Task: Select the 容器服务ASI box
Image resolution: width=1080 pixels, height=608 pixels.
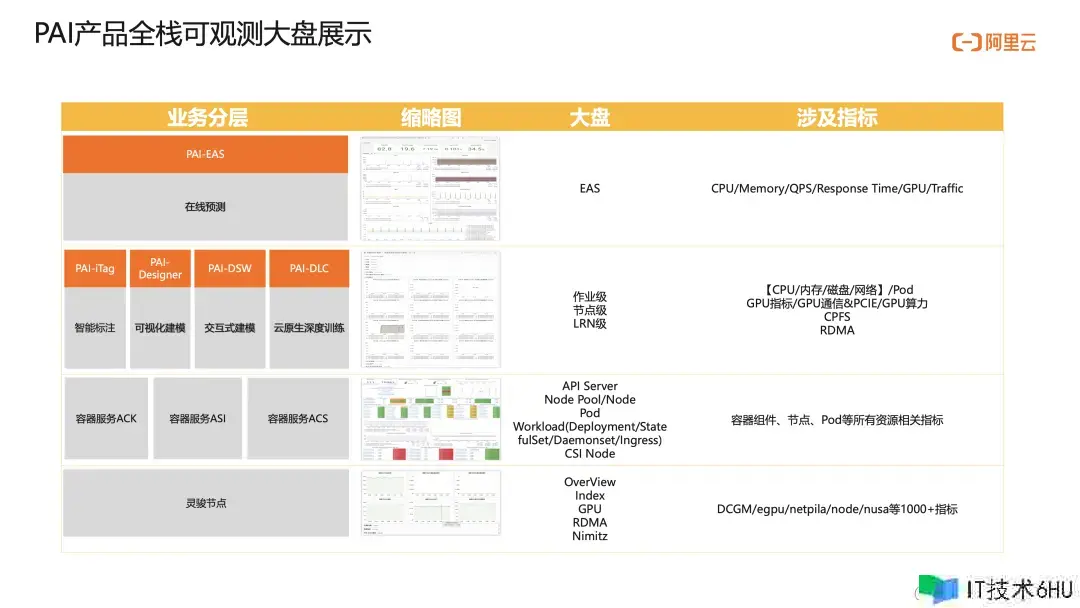Action: pos(198,419)
